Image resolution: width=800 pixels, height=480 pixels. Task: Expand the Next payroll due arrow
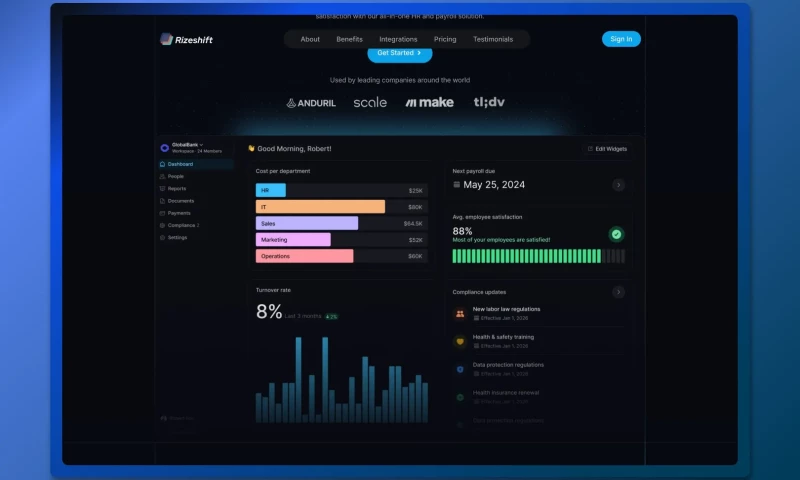(x=618, y=185)
